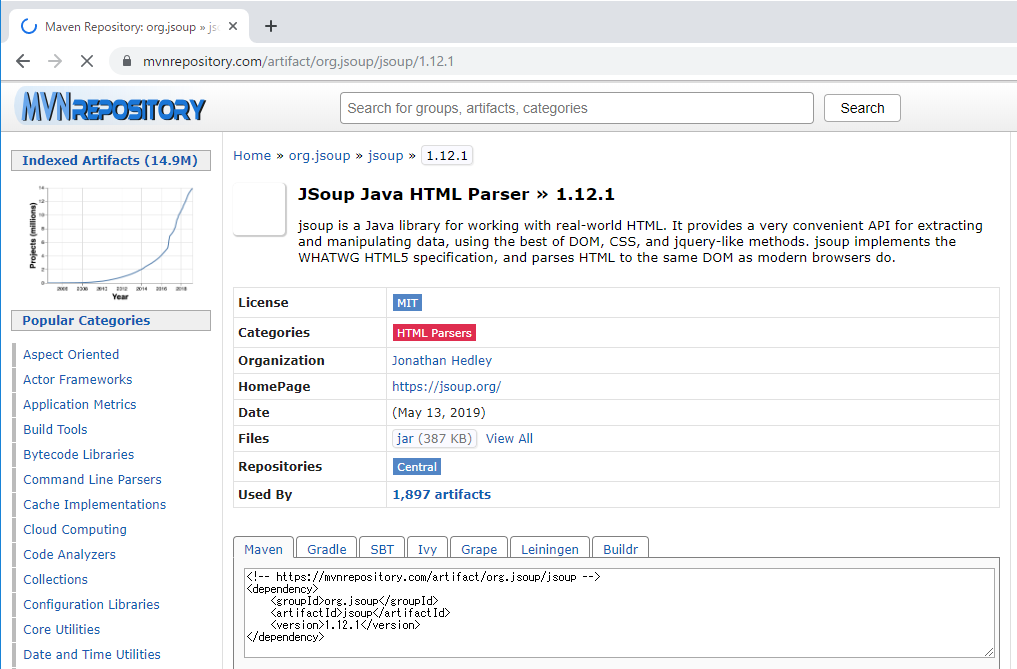Click the Organization row label
The image size is (1017, 669).
click(281, 361)
